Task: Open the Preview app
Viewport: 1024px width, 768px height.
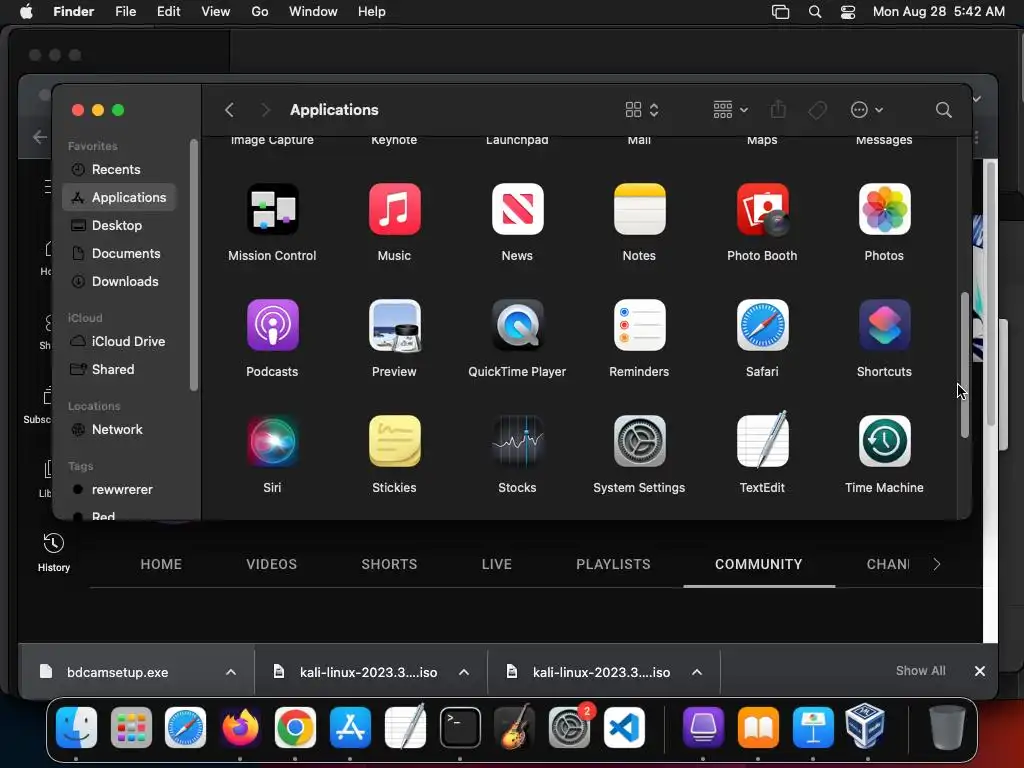Action: coord(394,325)
